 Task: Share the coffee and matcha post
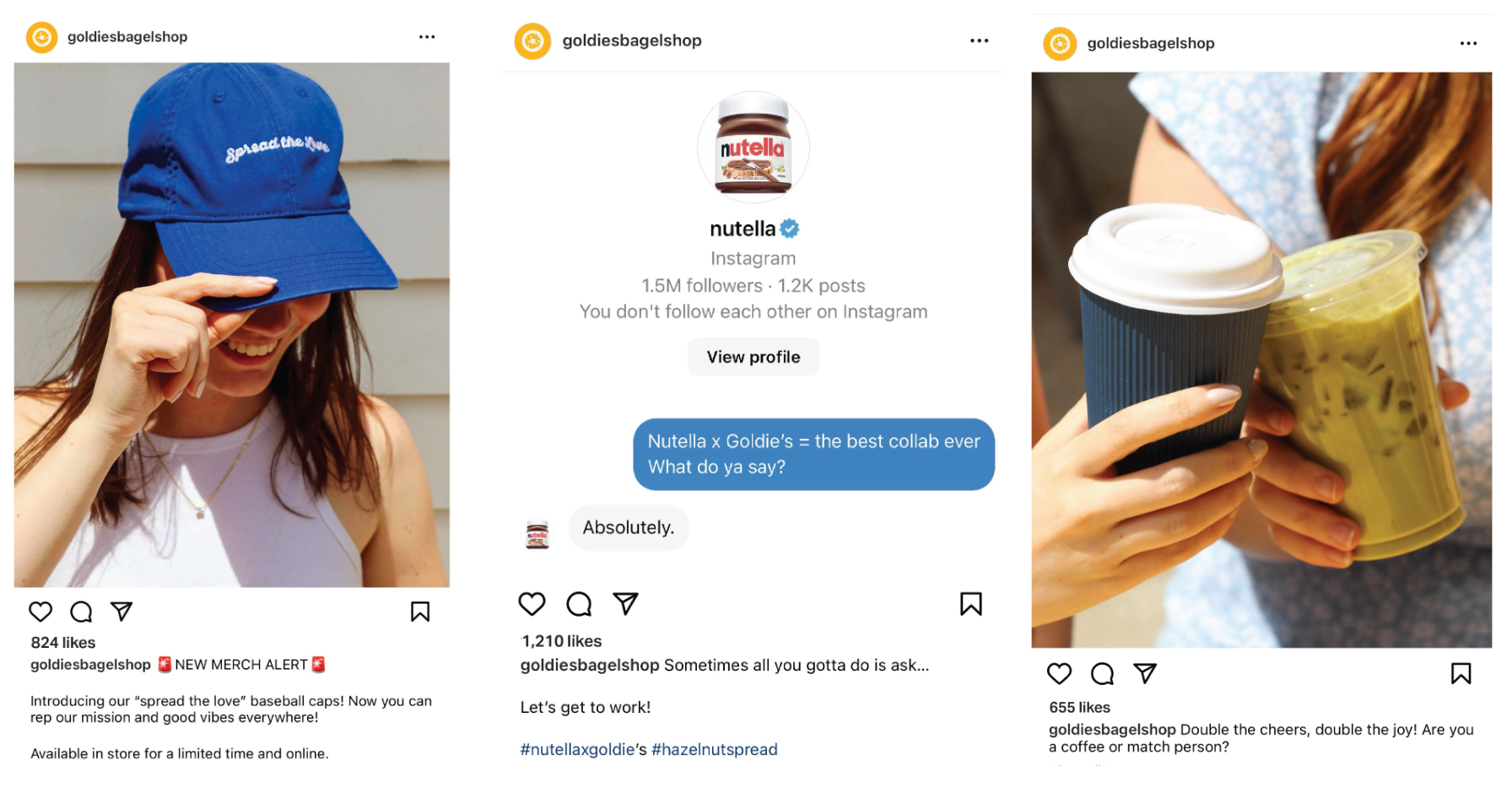1145,672
